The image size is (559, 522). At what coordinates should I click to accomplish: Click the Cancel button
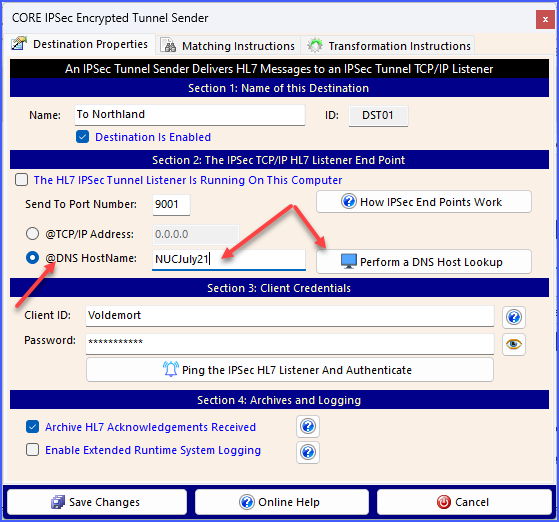tap(464, 502)
